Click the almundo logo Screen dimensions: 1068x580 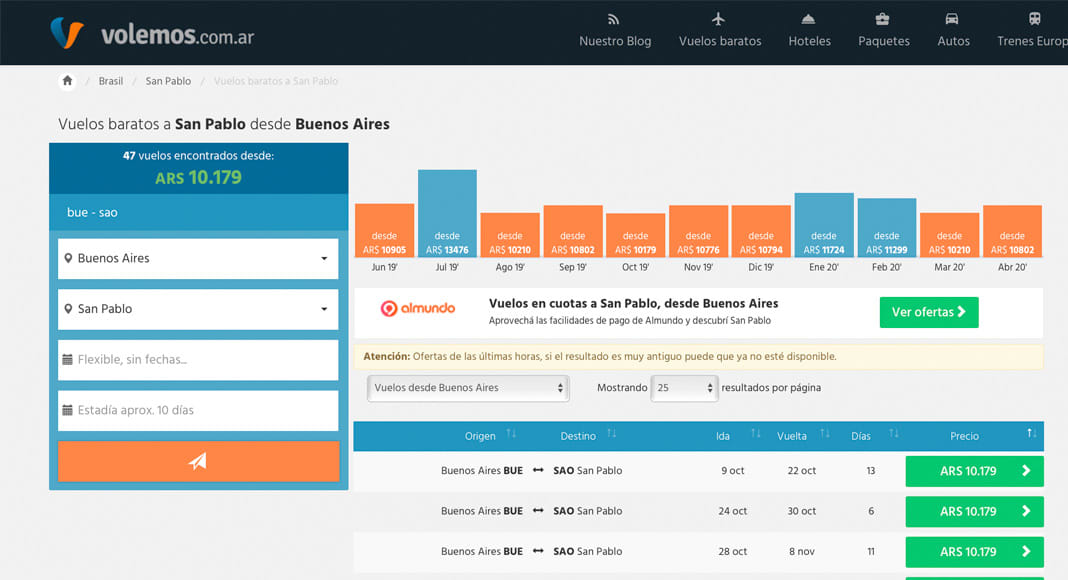(x=418, y=308)
